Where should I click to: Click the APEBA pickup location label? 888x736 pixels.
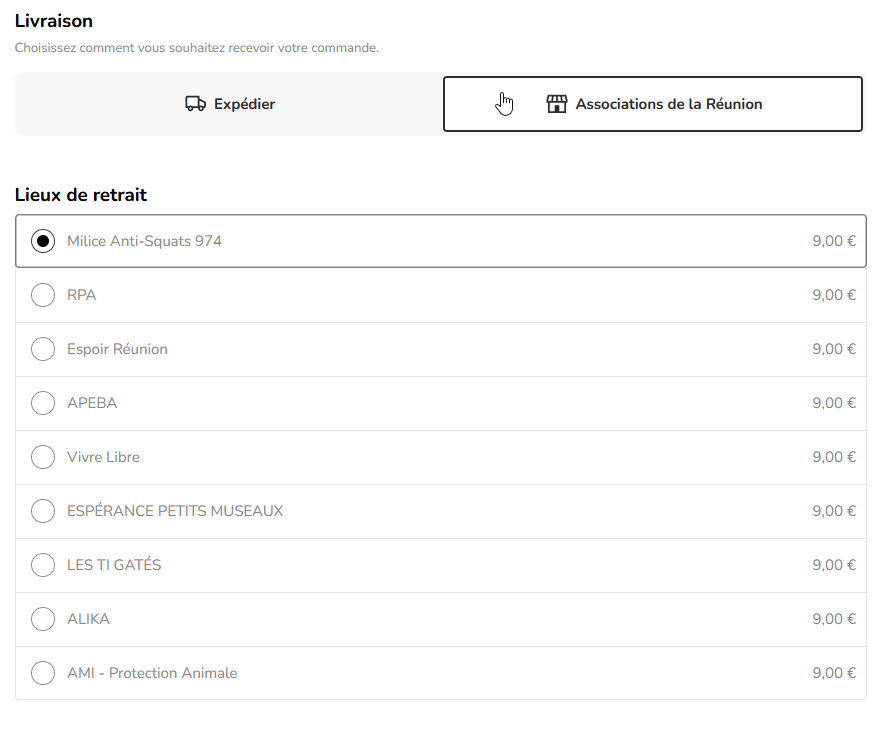pos(92,403)
